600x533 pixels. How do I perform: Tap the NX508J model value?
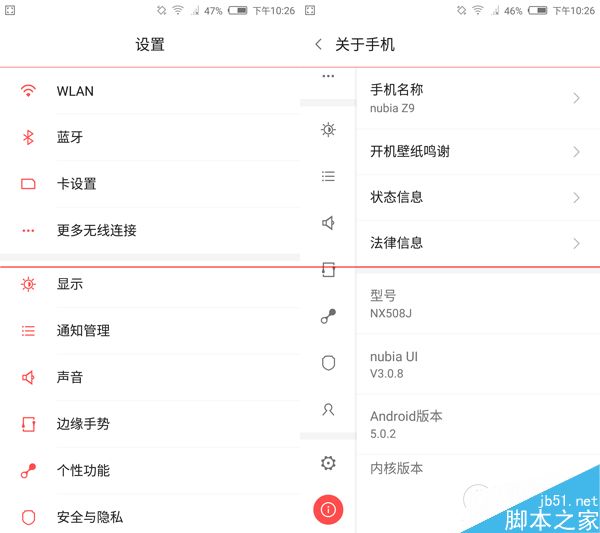click(x=391, y=313)
